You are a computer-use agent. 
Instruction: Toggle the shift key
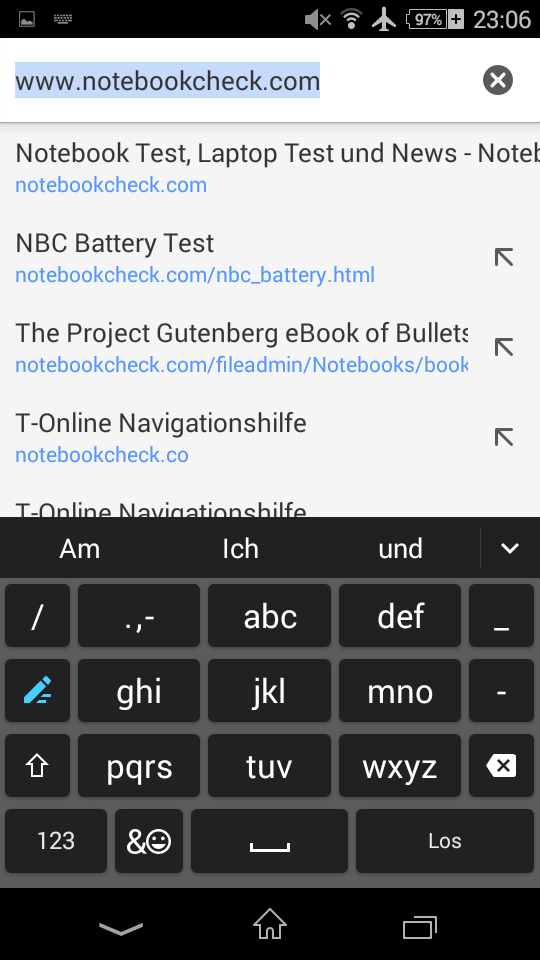click(37, 765)
